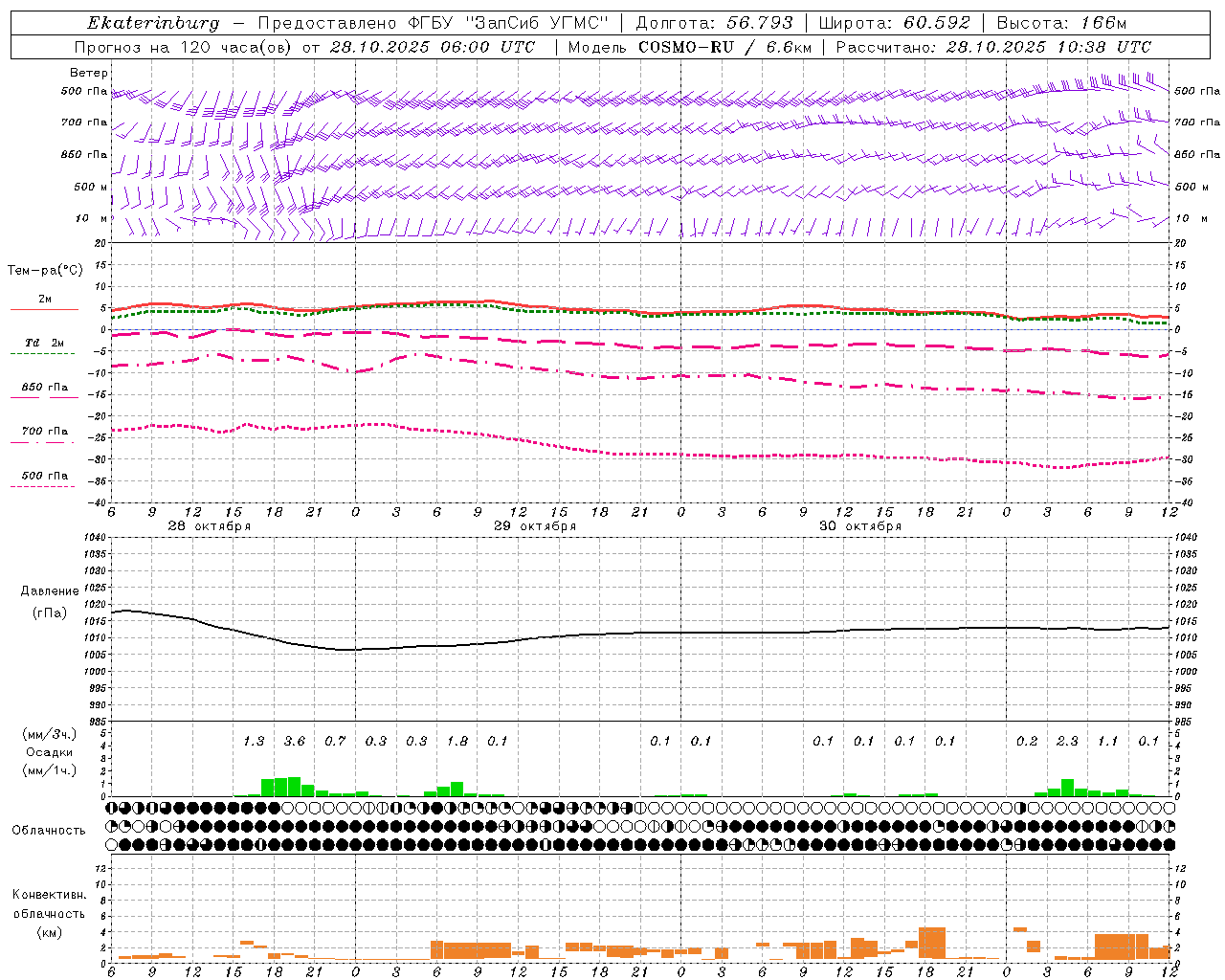
Task: Click the (мм/1ч.) precipitation unit label
Action: pyautogui.click(x=49, y=770)
